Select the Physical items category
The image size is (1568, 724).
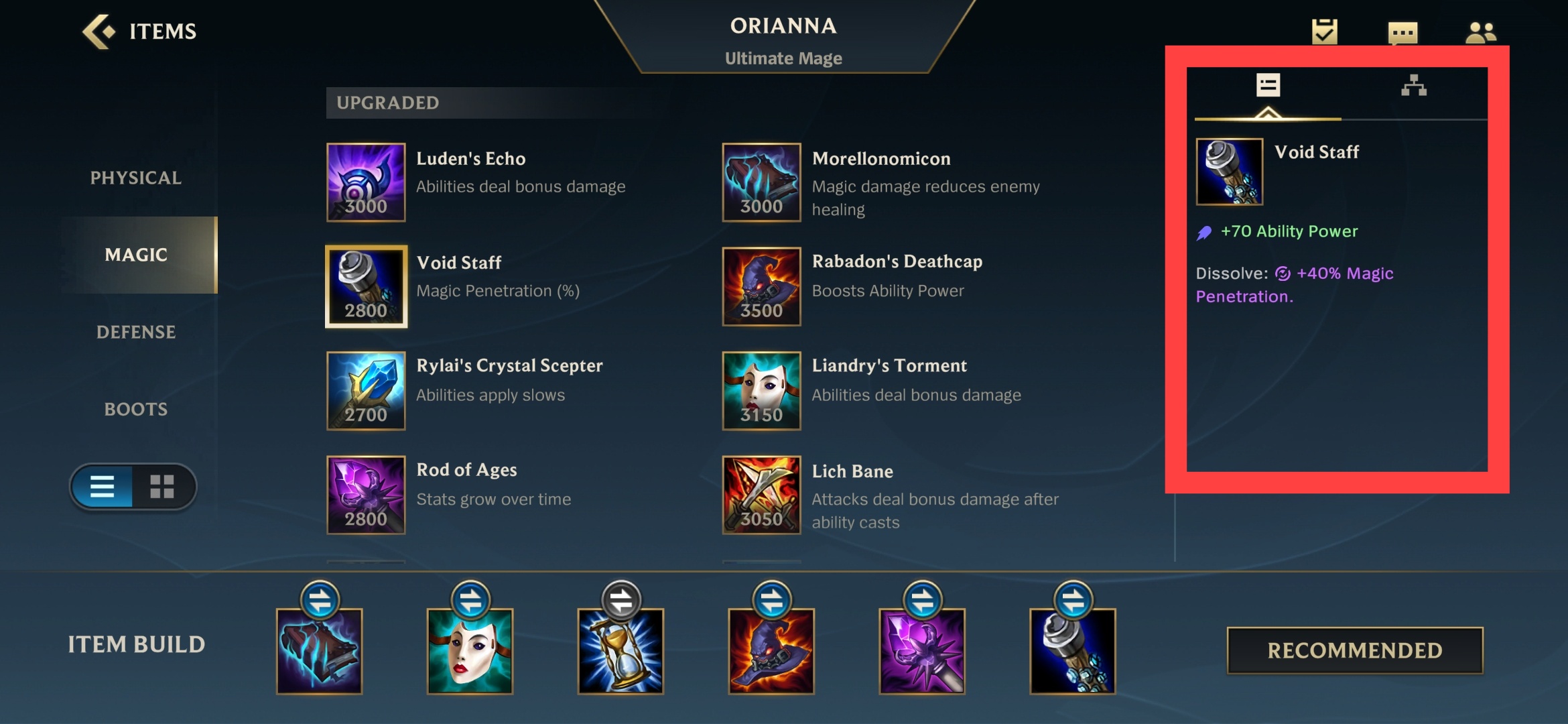[136, 178]
